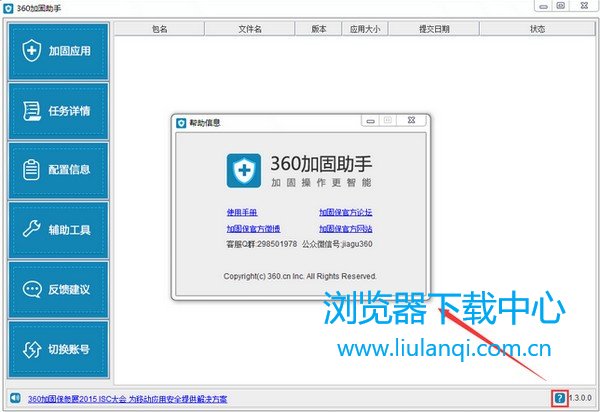Open the 加固应用 sidebar button
Viewport: 600px width, 412px height.
pos(59,51)
